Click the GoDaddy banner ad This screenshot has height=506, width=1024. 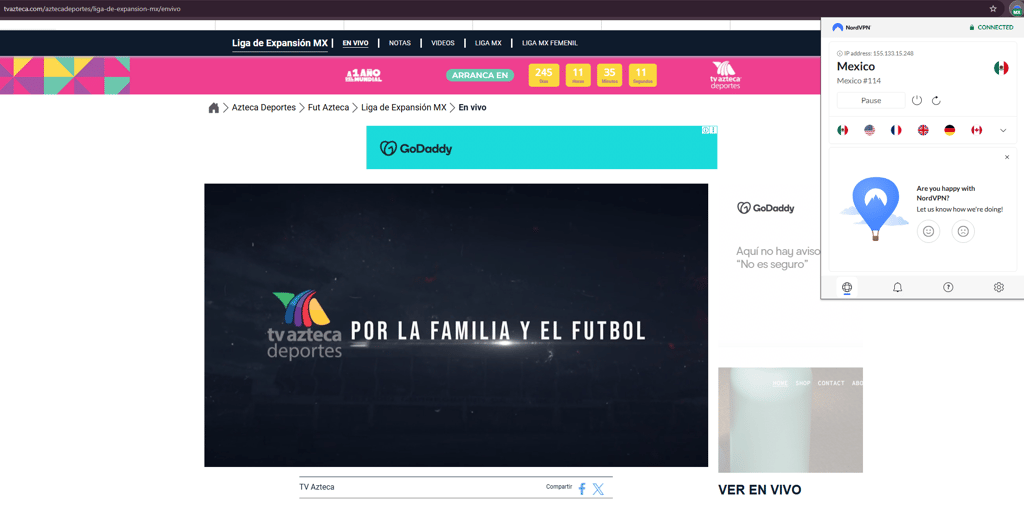click(541, 148)
